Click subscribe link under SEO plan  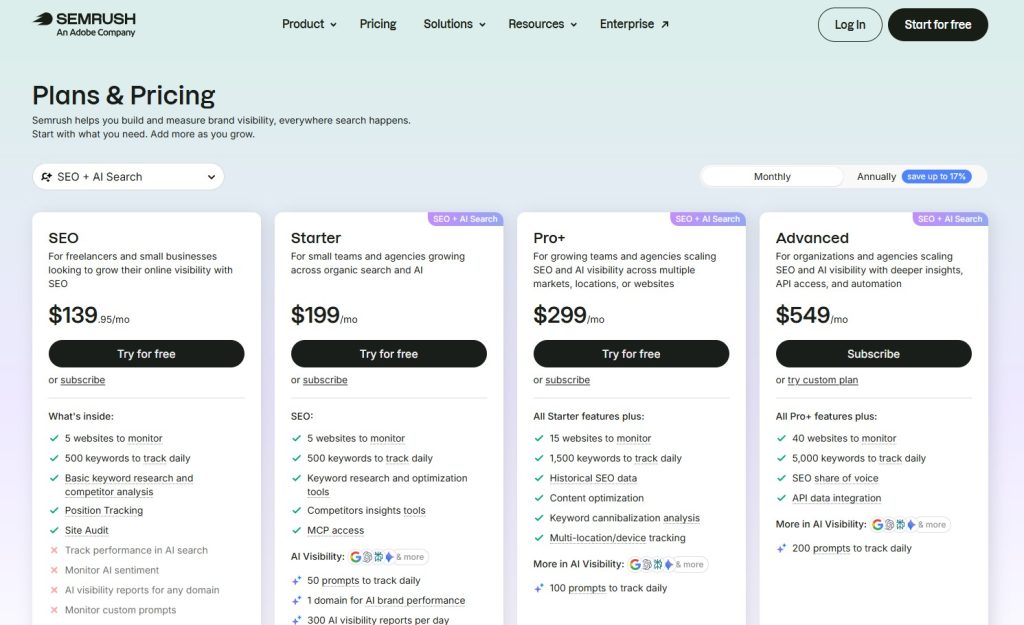[x=82, y=380]
